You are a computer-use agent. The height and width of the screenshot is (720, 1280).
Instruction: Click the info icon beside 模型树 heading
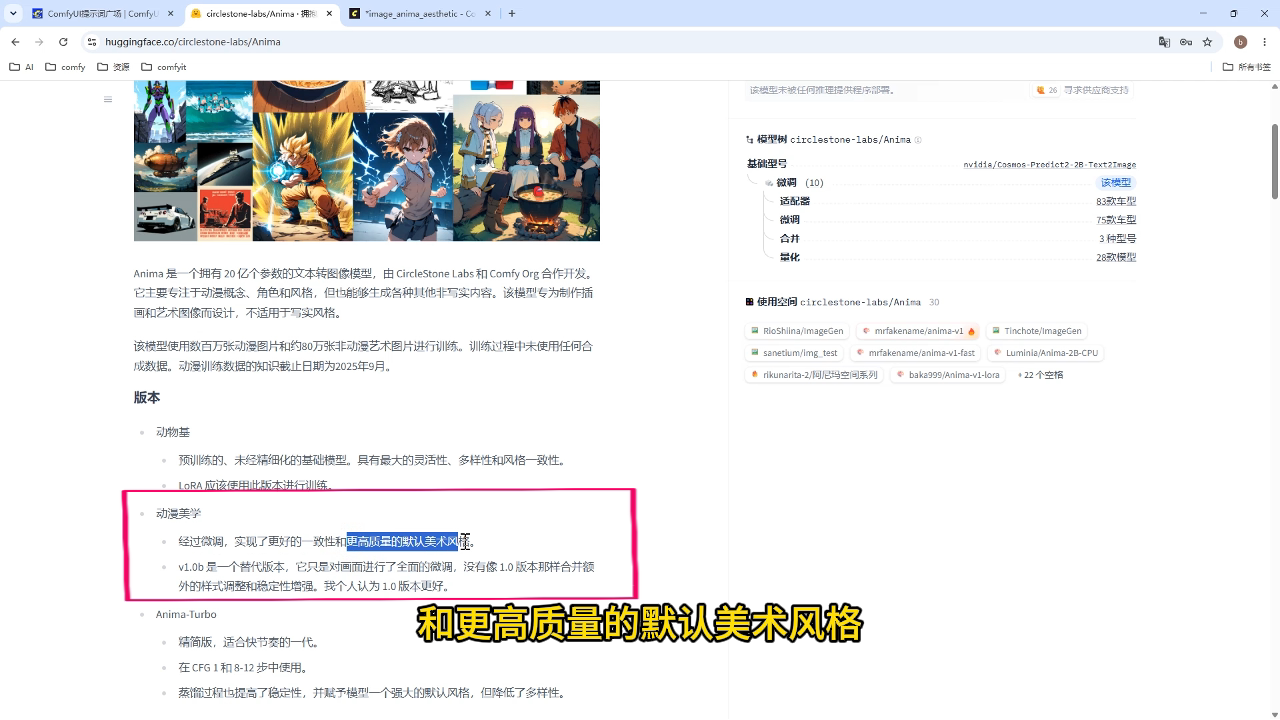pyautogui.click(x=918, y=140)
